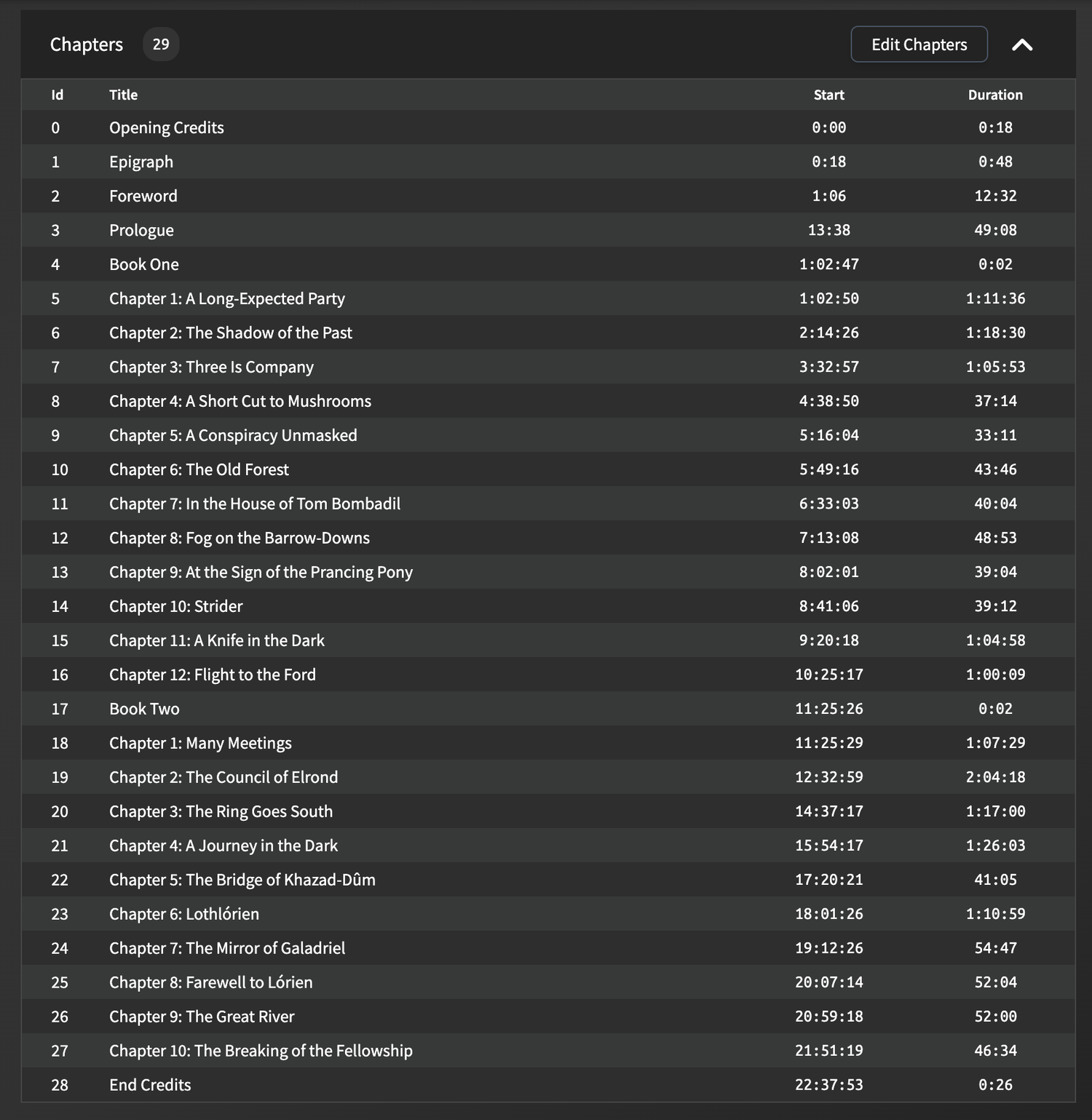The image size is (1092, 1120).
Task: Collapse the Chapters panel via the chevron
Action: 1022,44
